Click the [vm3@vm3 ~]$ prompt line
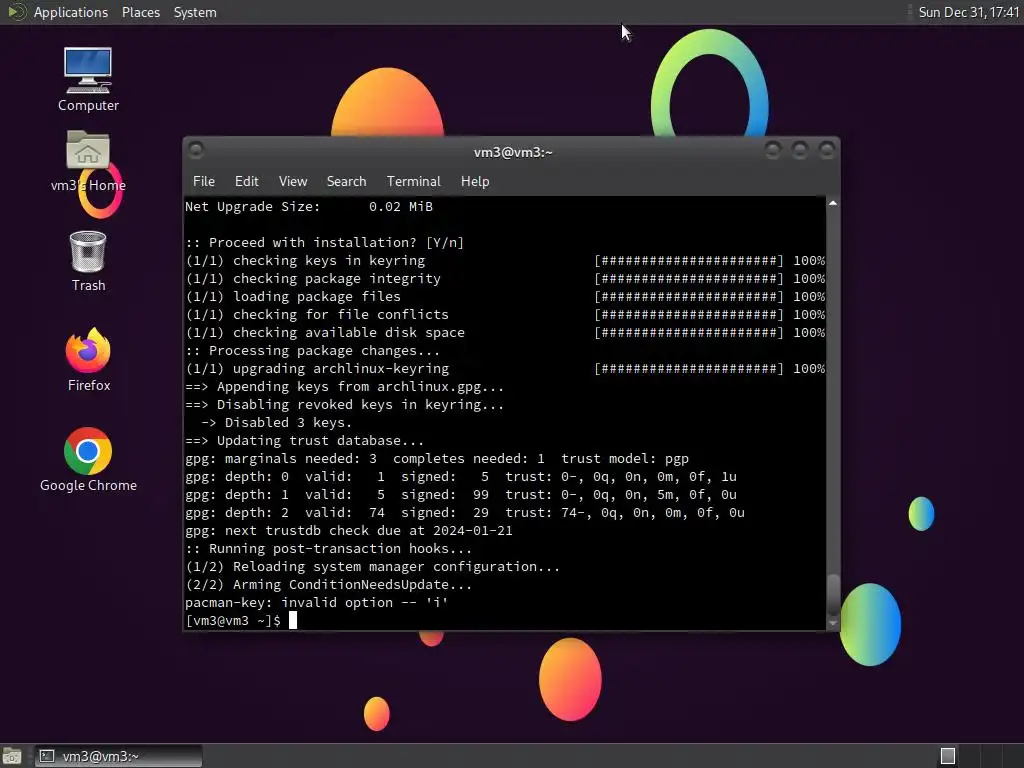 [x=233, y=620]
